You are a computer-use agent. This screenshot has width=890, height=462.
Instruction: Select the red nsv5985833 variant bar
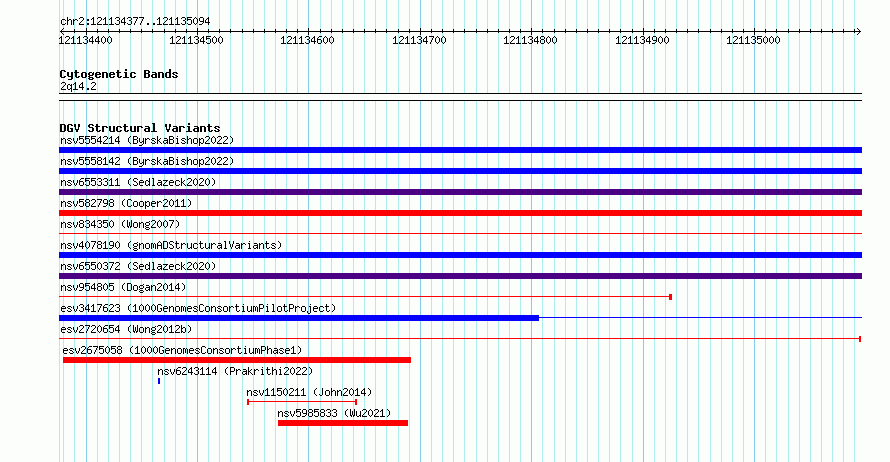[x=343, y=423]
